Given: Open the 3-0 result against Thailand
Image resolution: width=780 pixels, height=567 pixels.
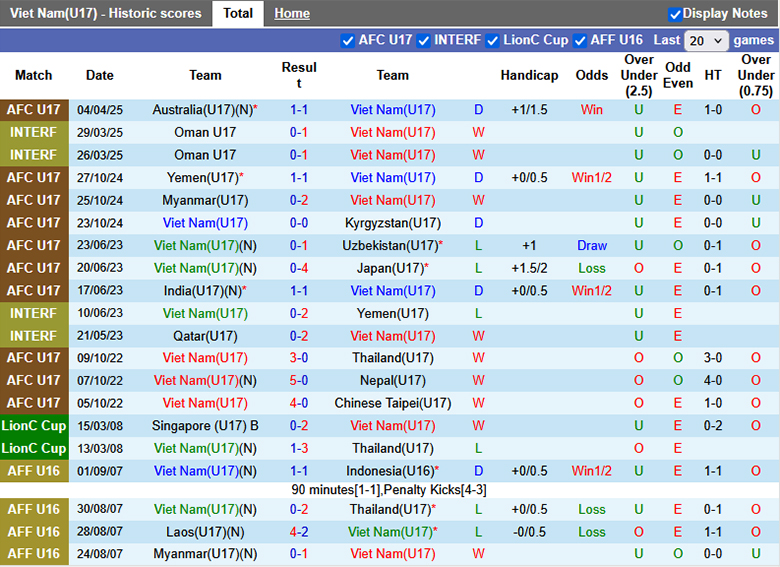Looking at the screenshot, I should [x=298, y=358].
